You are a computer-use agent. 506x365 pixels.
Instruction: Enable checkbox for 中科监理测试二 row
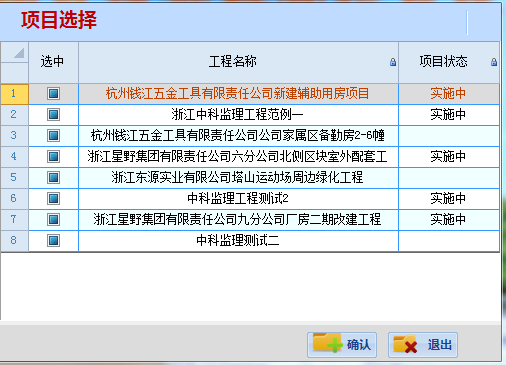53,240
